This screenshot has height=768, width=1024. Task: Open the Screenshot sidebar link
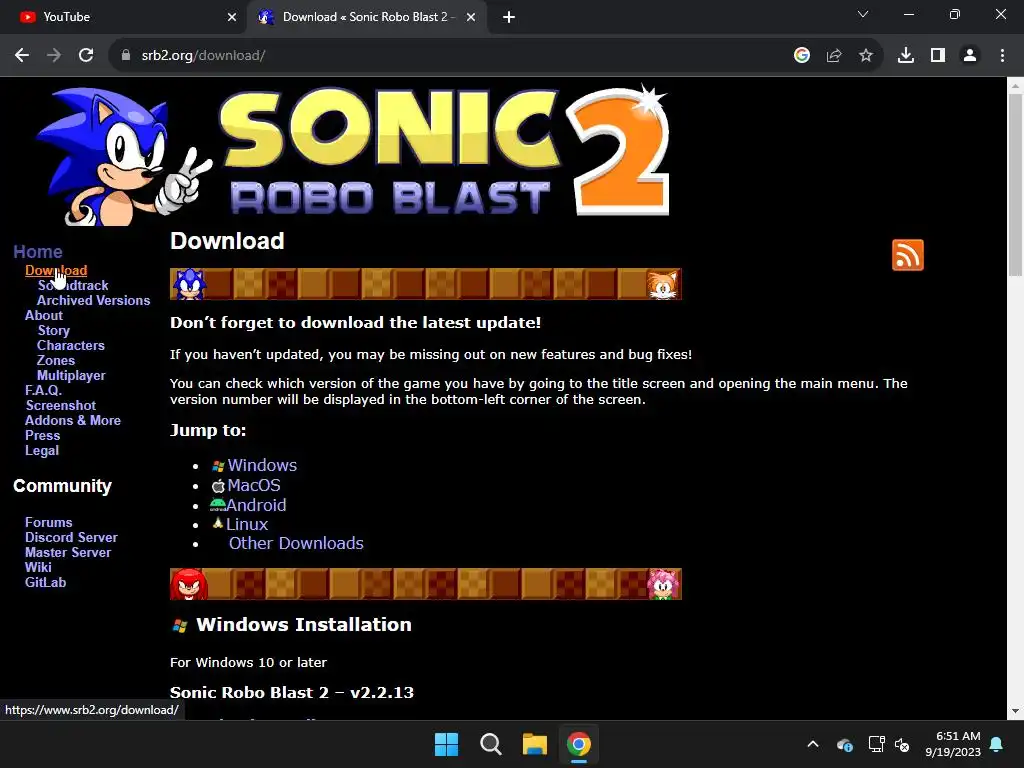coord(61,406)
